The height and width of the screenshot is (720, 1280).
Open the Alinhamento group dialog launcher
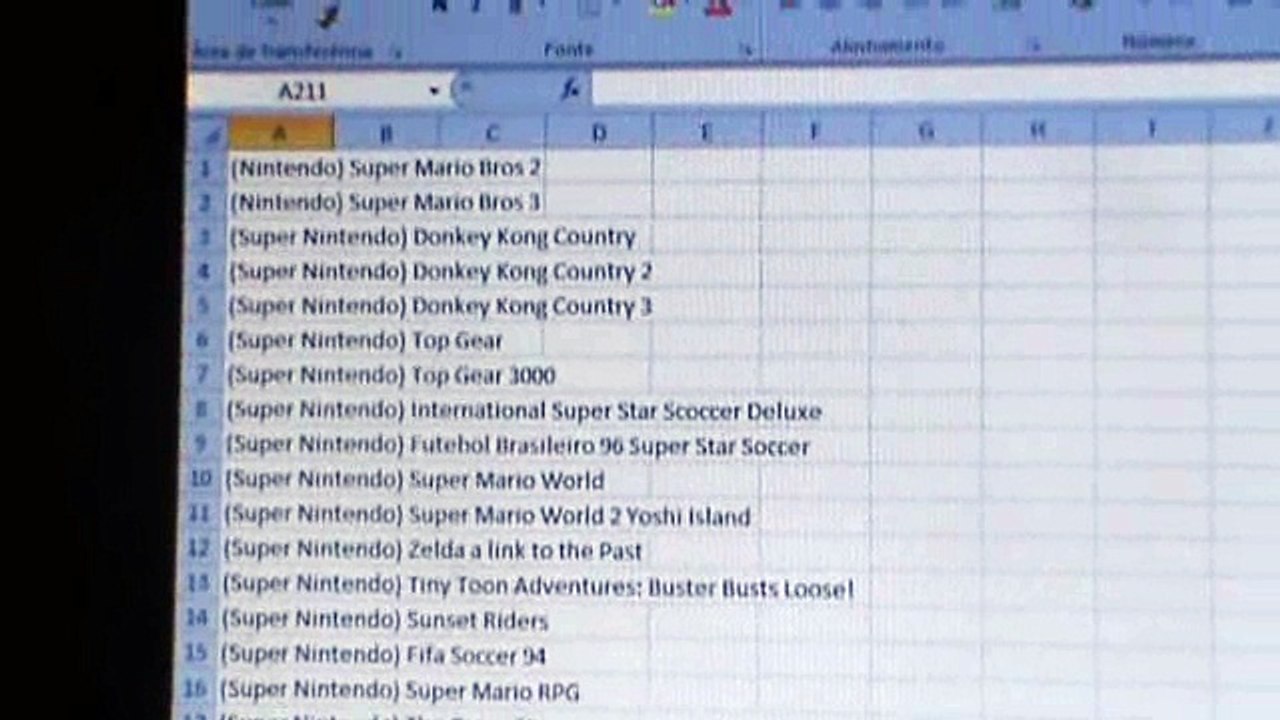coord(1034,45)
